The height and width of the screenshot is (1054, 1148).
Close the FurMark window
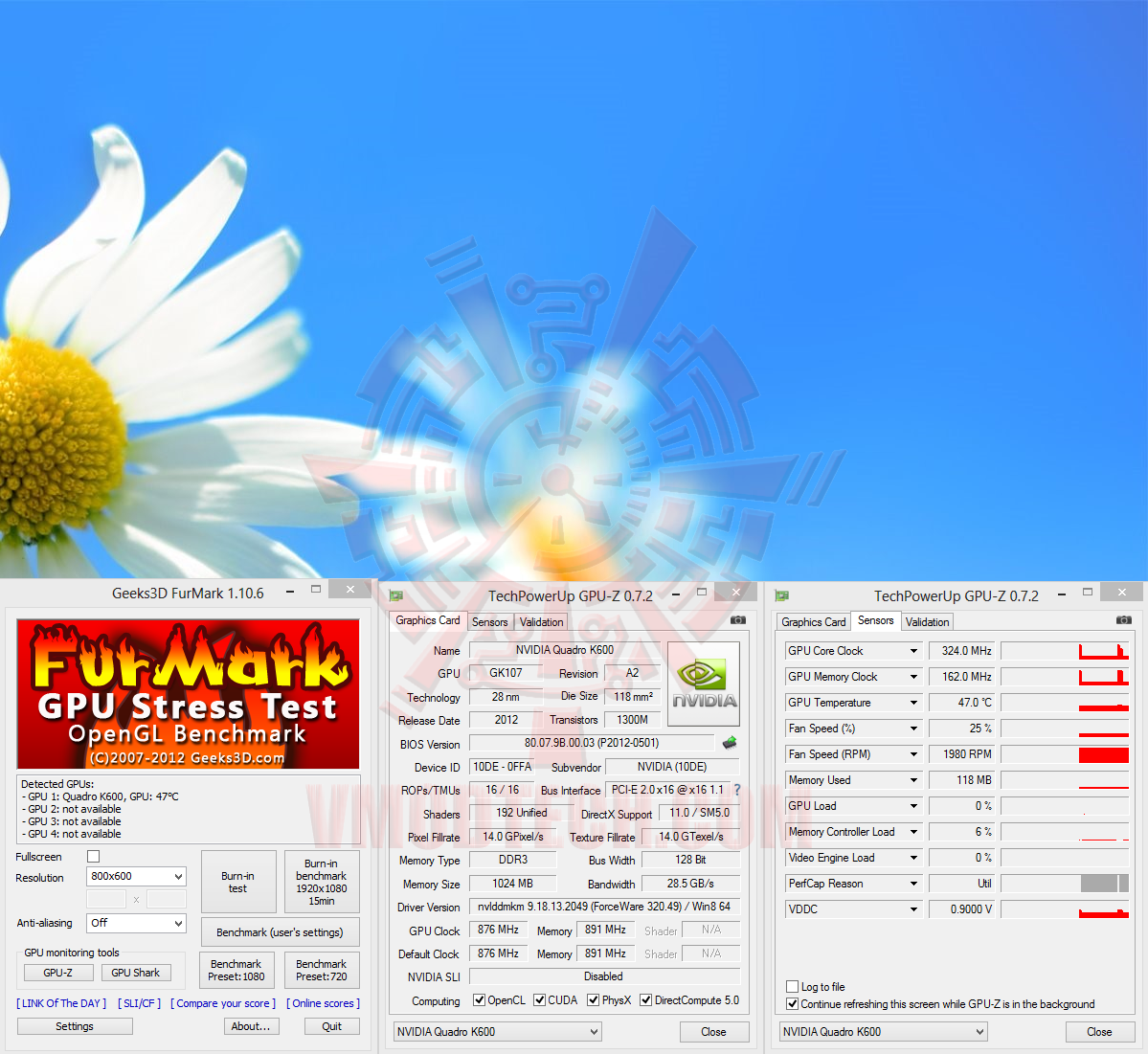[350, 589]
